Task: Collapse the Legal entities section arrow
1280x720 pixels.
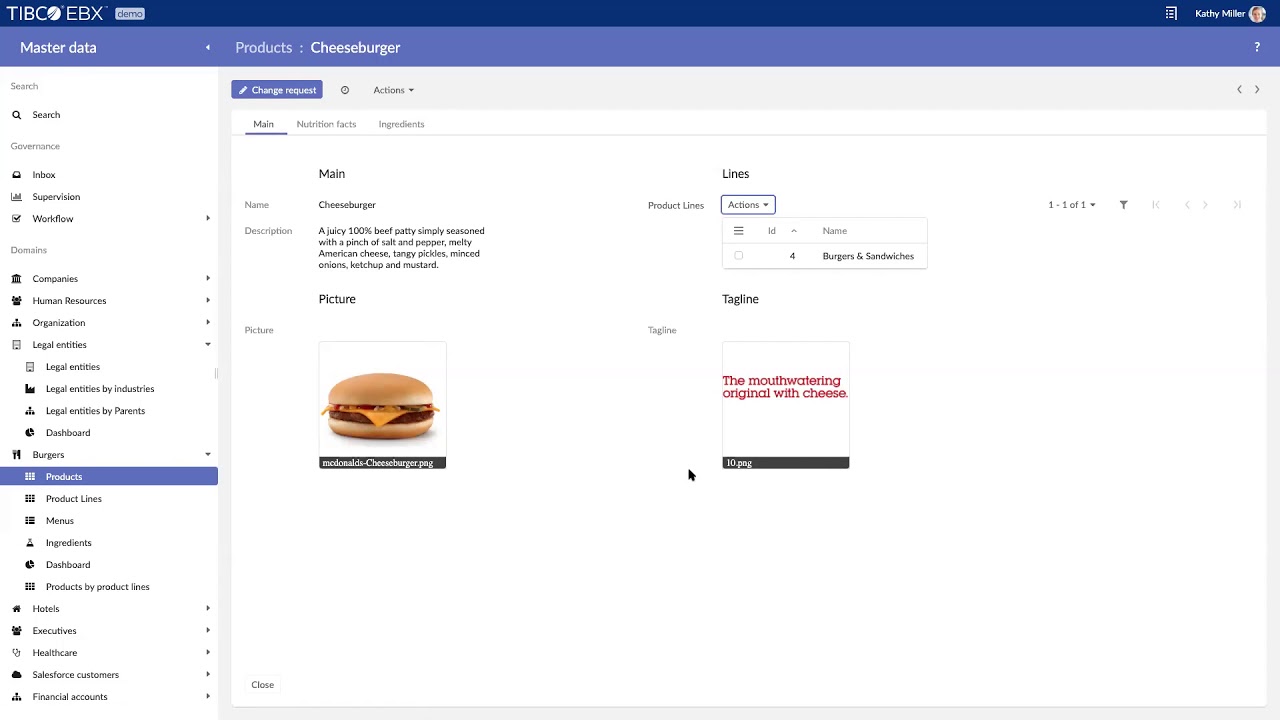Action: click(208, 345)
